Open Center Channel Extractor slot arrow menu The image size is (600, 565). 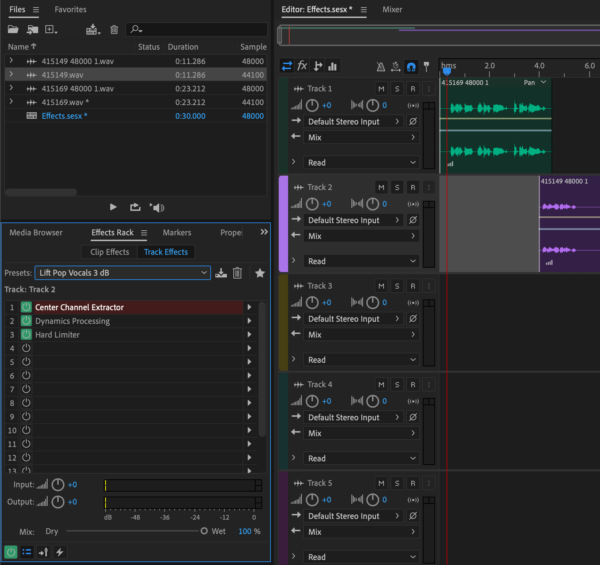(249, 307)
